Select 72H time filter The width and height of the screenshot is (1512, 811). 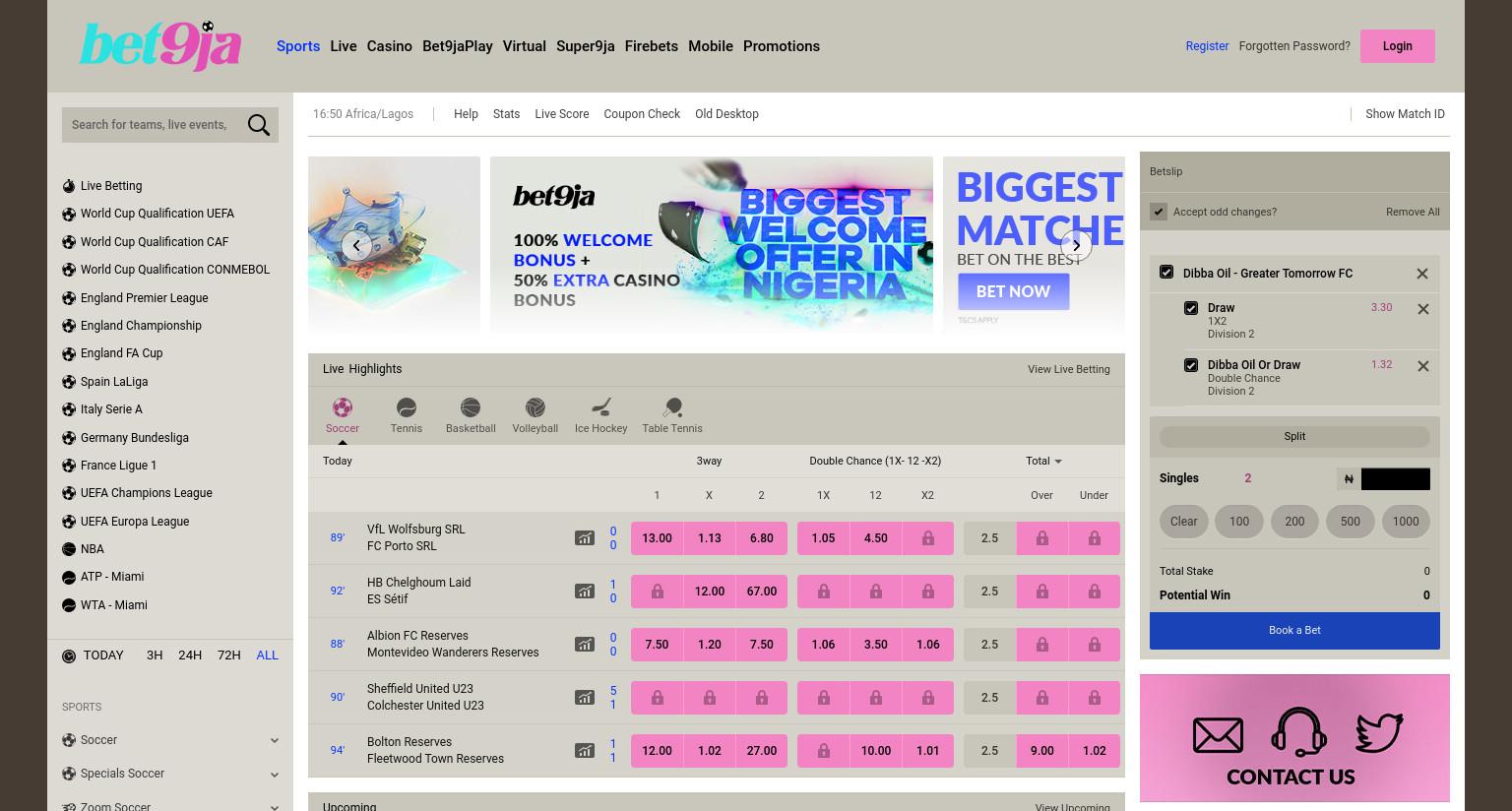coord(229,655)
